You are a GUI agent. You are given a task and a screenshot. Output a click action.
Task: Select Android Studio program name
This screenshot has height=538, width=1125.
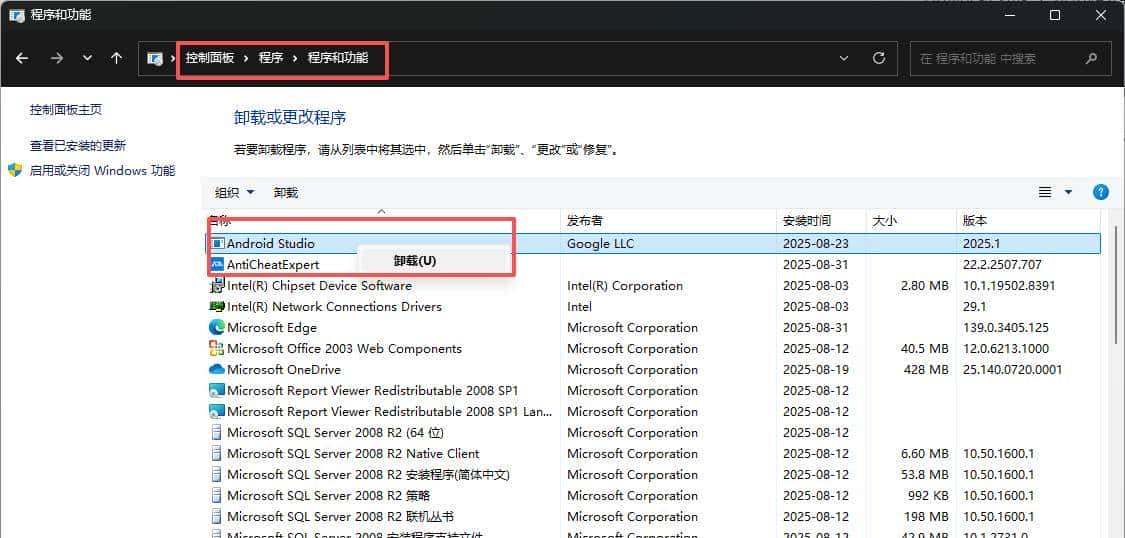[x=270, y=244]
